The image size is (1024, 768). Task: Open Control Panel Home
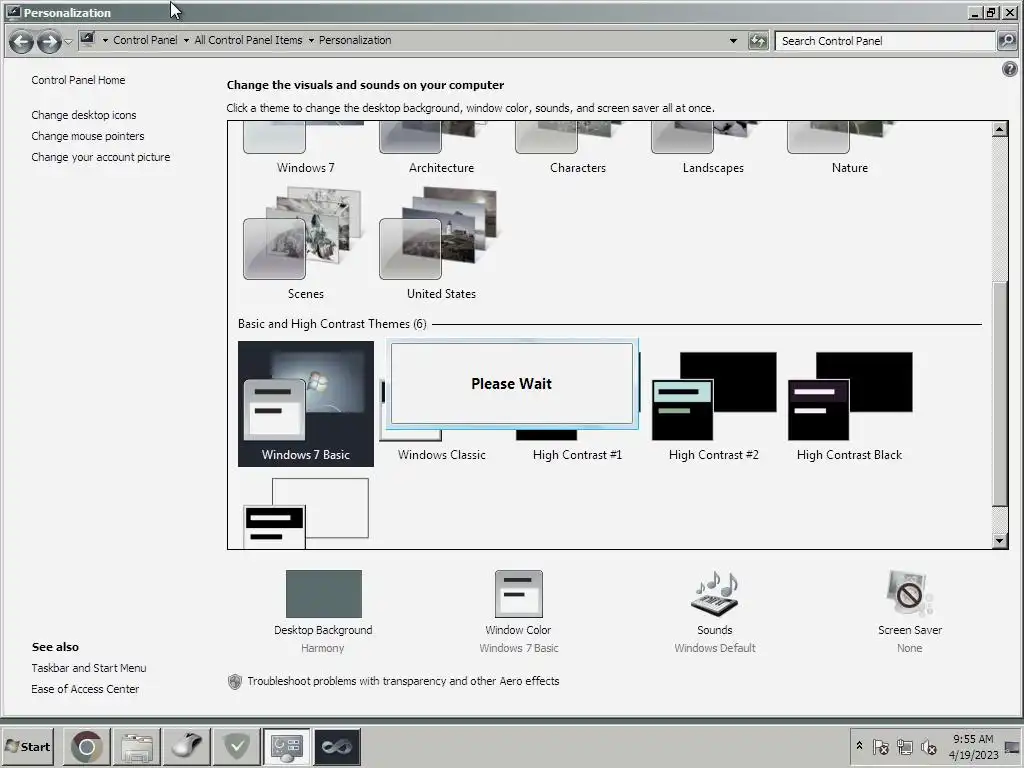tap(78, 80)
